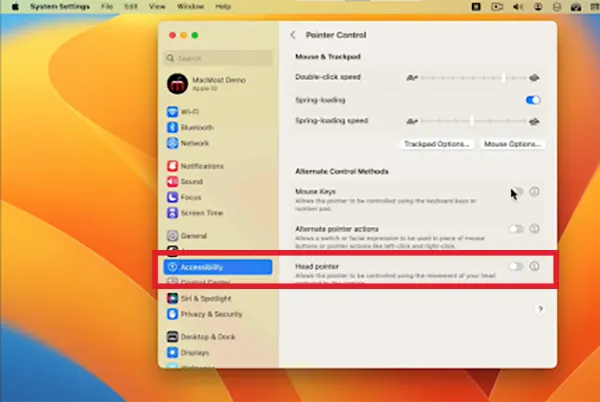Image resolution: width=600 pixels, height=402 pixels.
Task: Select the Notifications label in sidebar
Action: pos(202,166)
